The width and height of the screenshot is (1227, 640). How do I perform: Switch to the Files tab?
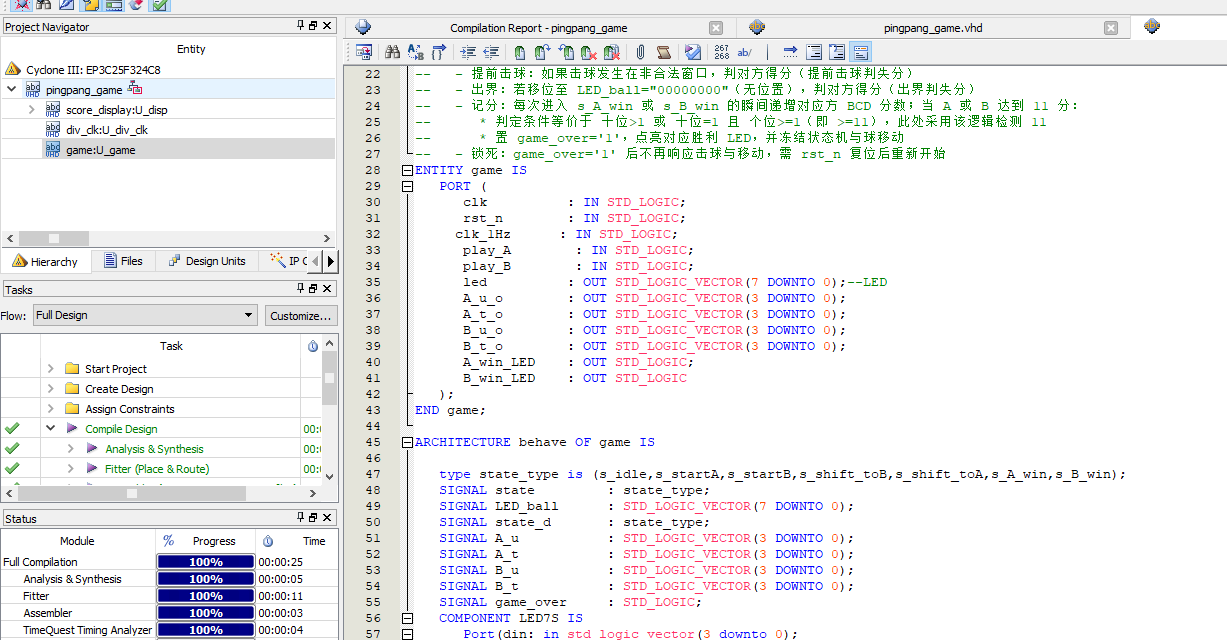[123, 261]
